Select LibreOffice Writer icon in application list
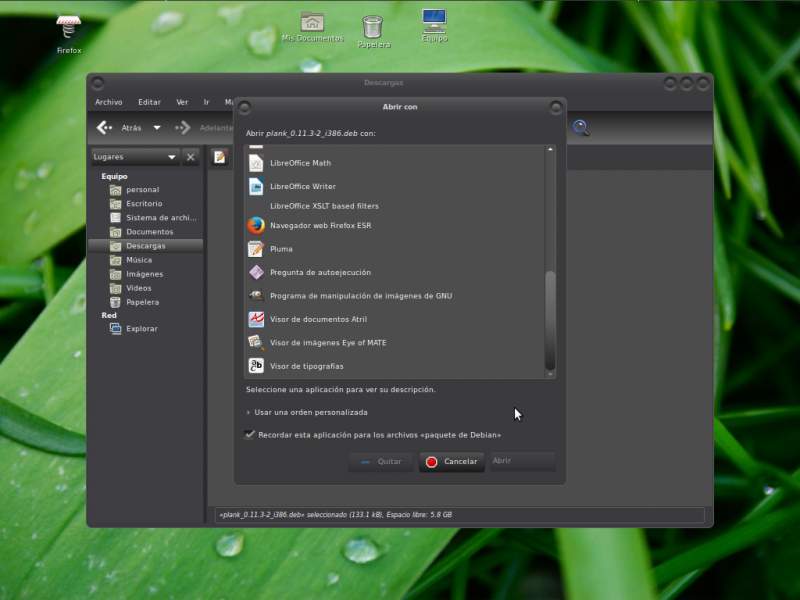The width and height of the screenshot is (800, 600). pos(255,186)
